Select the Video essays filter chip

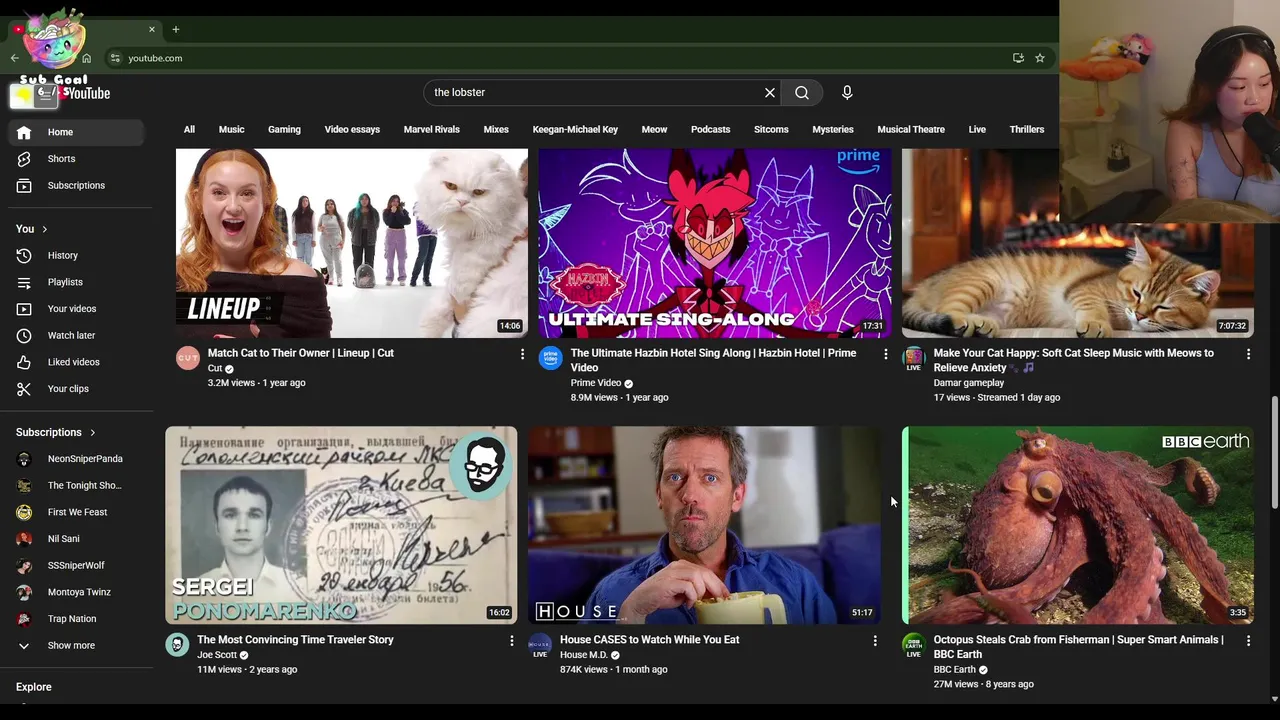click(x=352, y=130)
